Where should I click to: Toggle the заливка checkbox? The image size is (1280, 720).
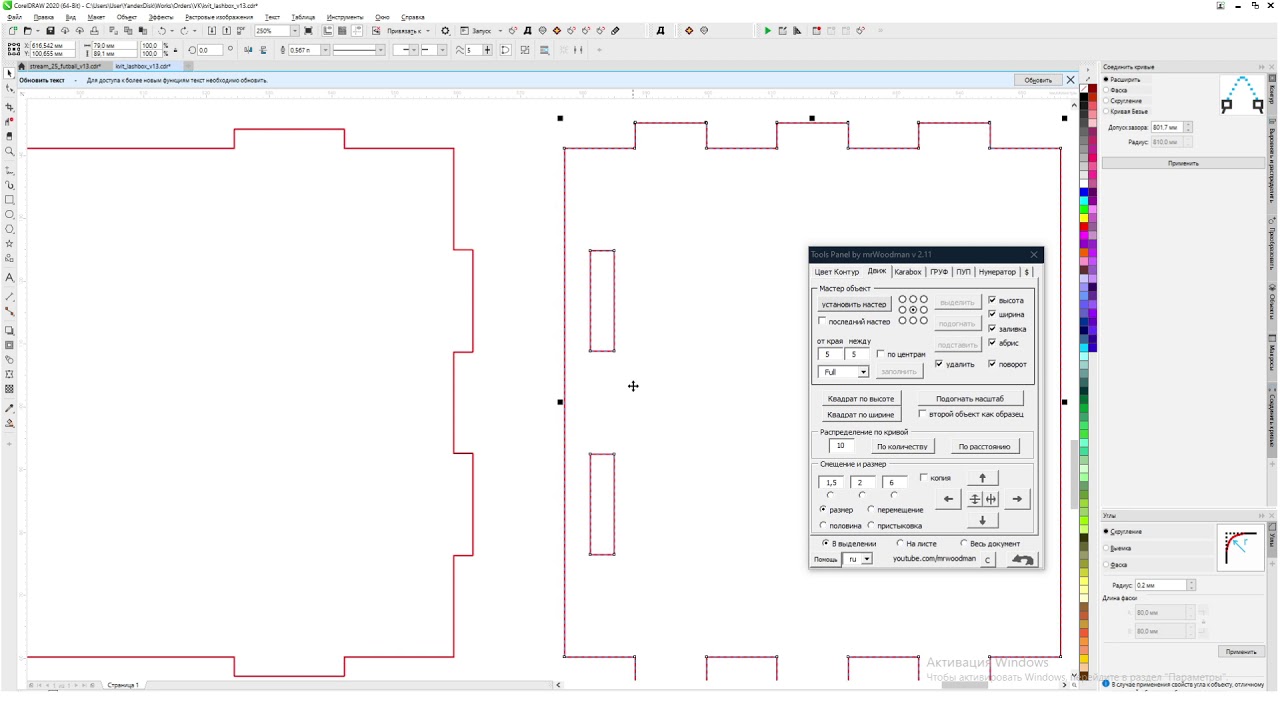pos(992,328)
